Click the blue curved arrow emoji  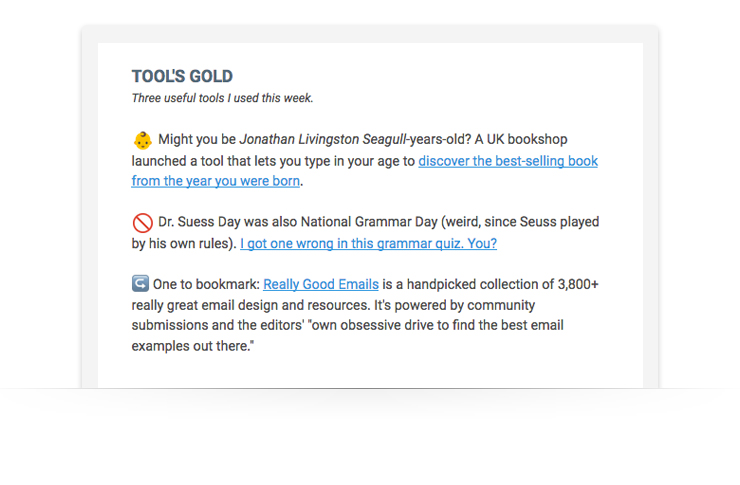[140, 284]
